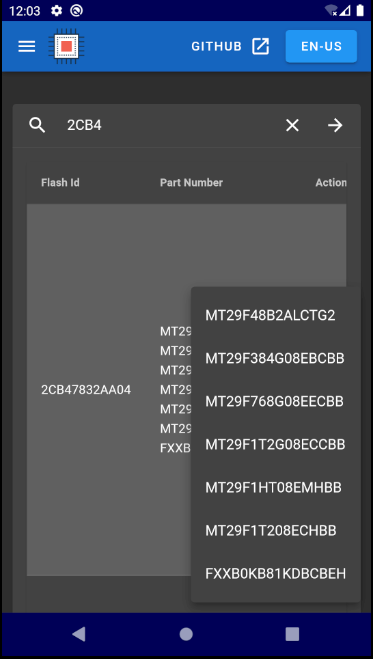
Task: Tap the Android recent apps button
Action: pyautogui.click(x=292, y=634)
